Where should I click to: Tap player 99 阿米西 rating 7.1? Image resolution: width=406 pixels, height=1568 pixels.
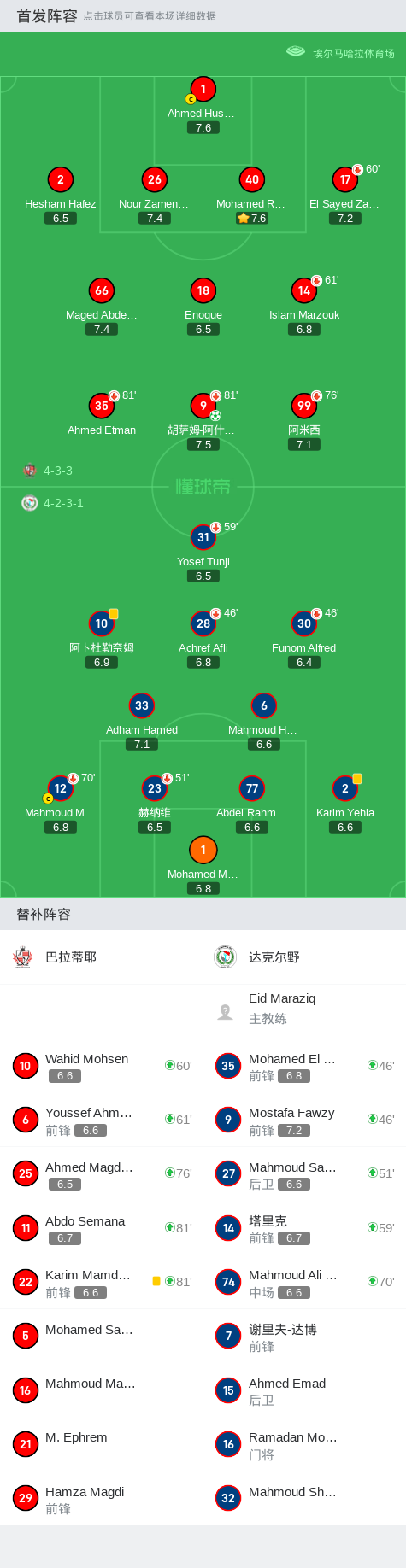point(304,444)
